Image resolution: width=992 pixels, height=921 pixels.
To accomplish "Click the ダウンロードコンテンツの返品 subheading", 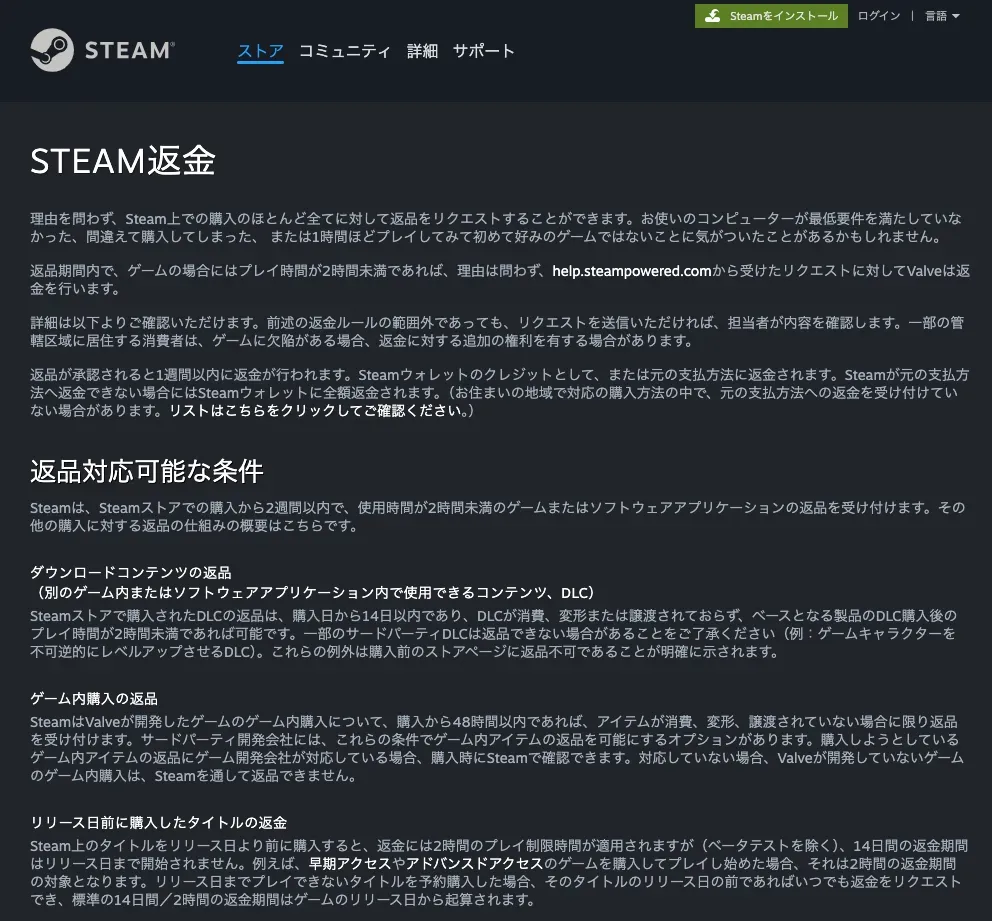I will [x=131, y=572].
